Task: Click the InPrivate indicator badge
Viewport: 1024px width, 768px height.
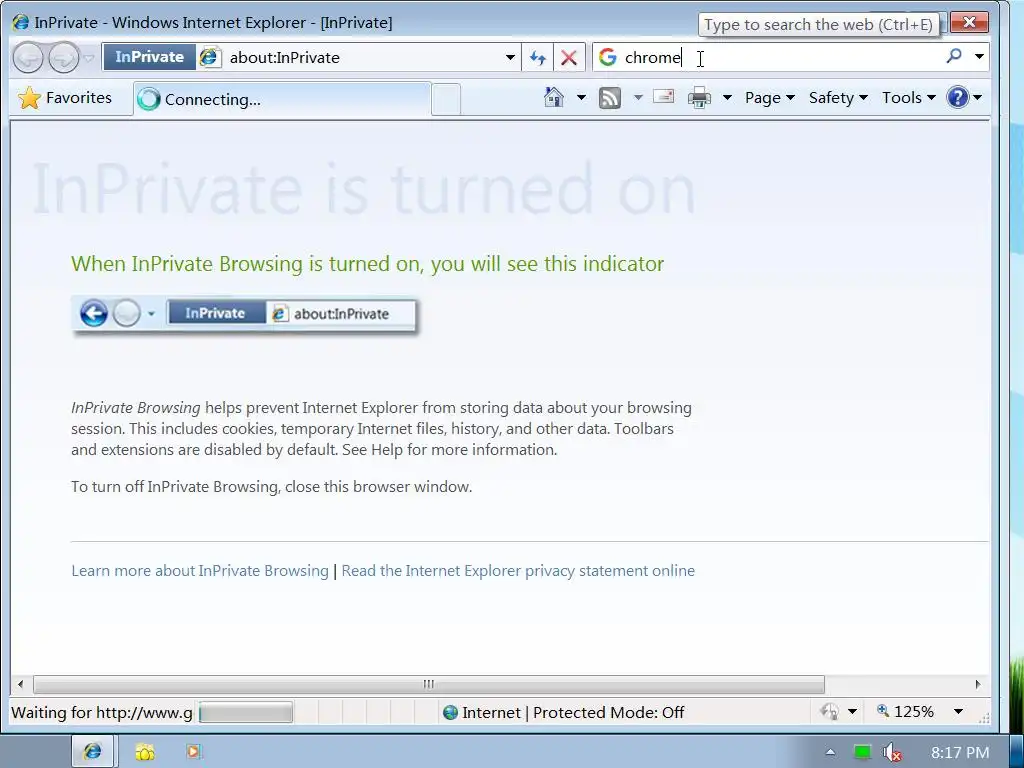Action: 150,57
